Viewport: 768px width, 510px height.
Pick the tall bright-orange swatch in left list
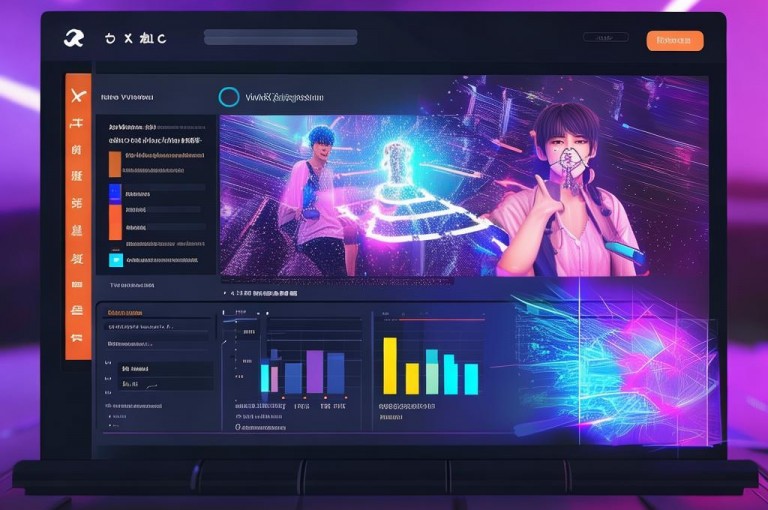pyautogui.click(x=116, y=222)
